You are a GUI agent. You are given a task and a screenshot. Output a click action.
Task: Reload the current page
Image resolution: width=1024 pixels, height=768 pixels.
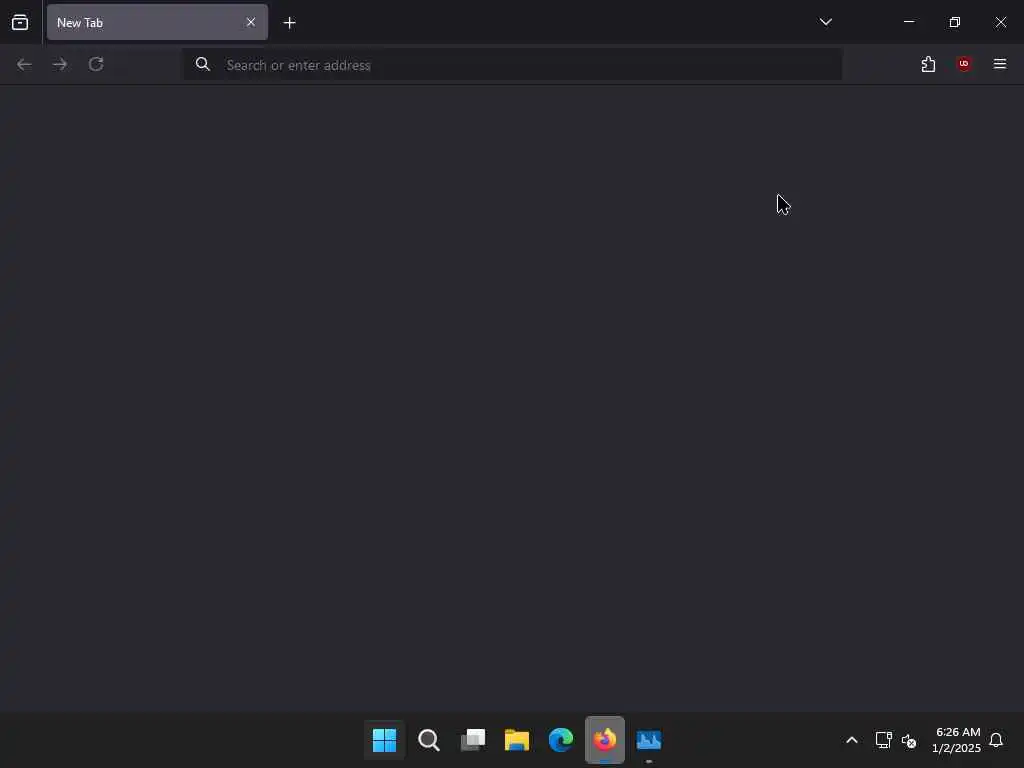96,64
